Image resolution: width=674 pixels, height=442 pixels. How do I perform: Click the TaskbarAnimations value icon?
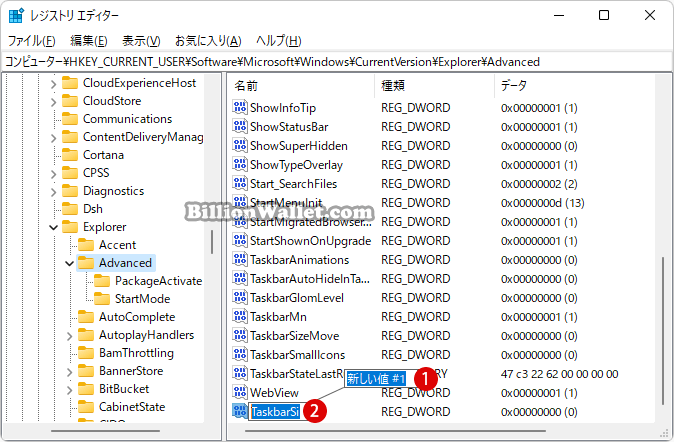240,259
